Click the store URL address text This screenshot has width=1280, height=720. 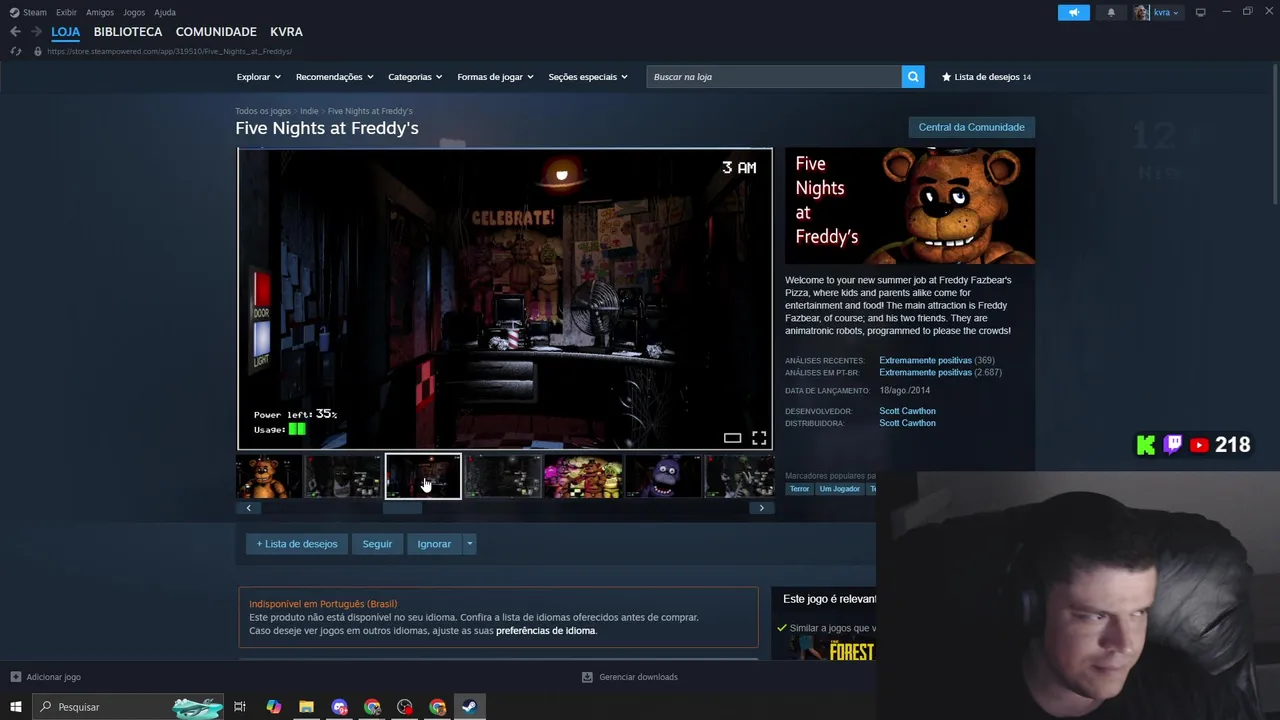169,51
